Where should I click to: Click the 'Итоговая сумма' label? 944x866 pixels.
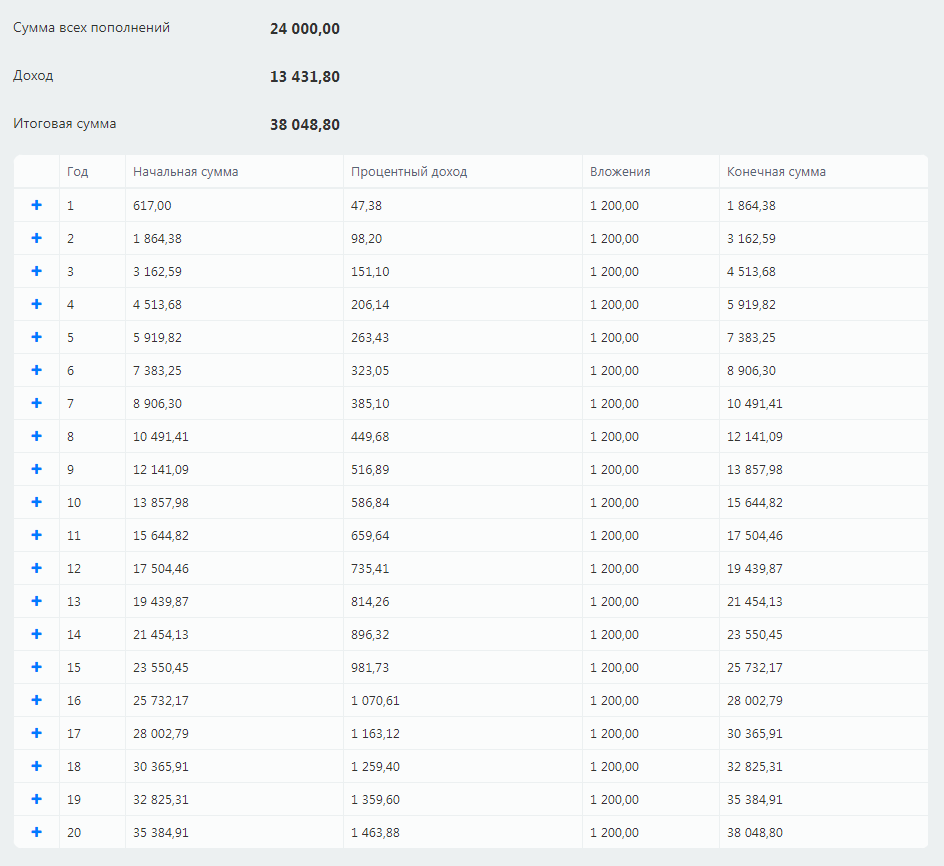pos(64,123)
